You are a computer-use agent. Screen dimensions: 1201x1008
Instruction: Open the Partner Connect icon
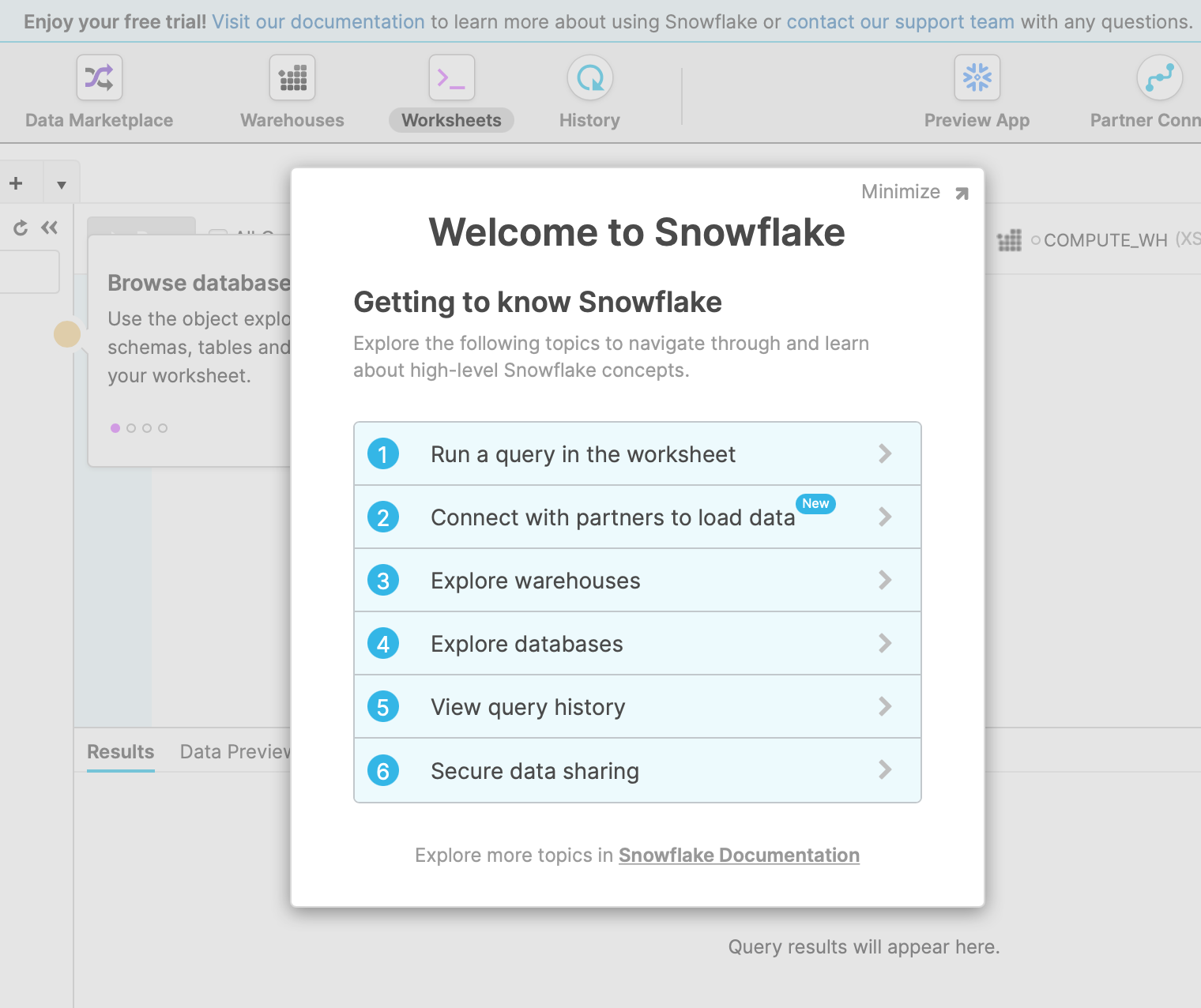(1158, 78)
